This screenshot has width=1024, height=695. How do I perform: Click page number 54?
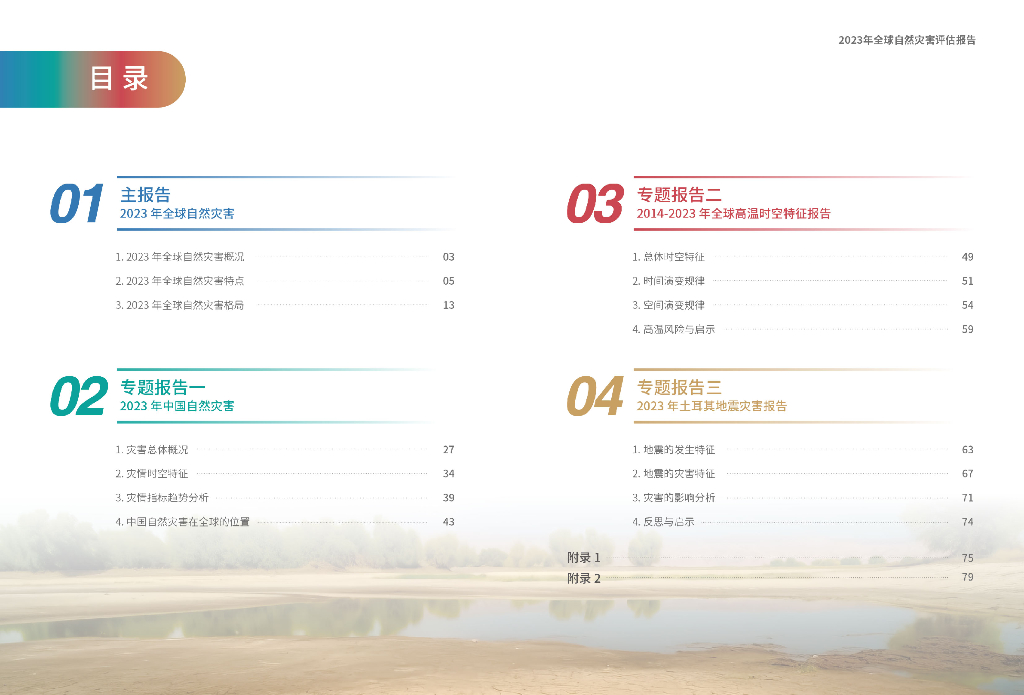click(968, 305)
